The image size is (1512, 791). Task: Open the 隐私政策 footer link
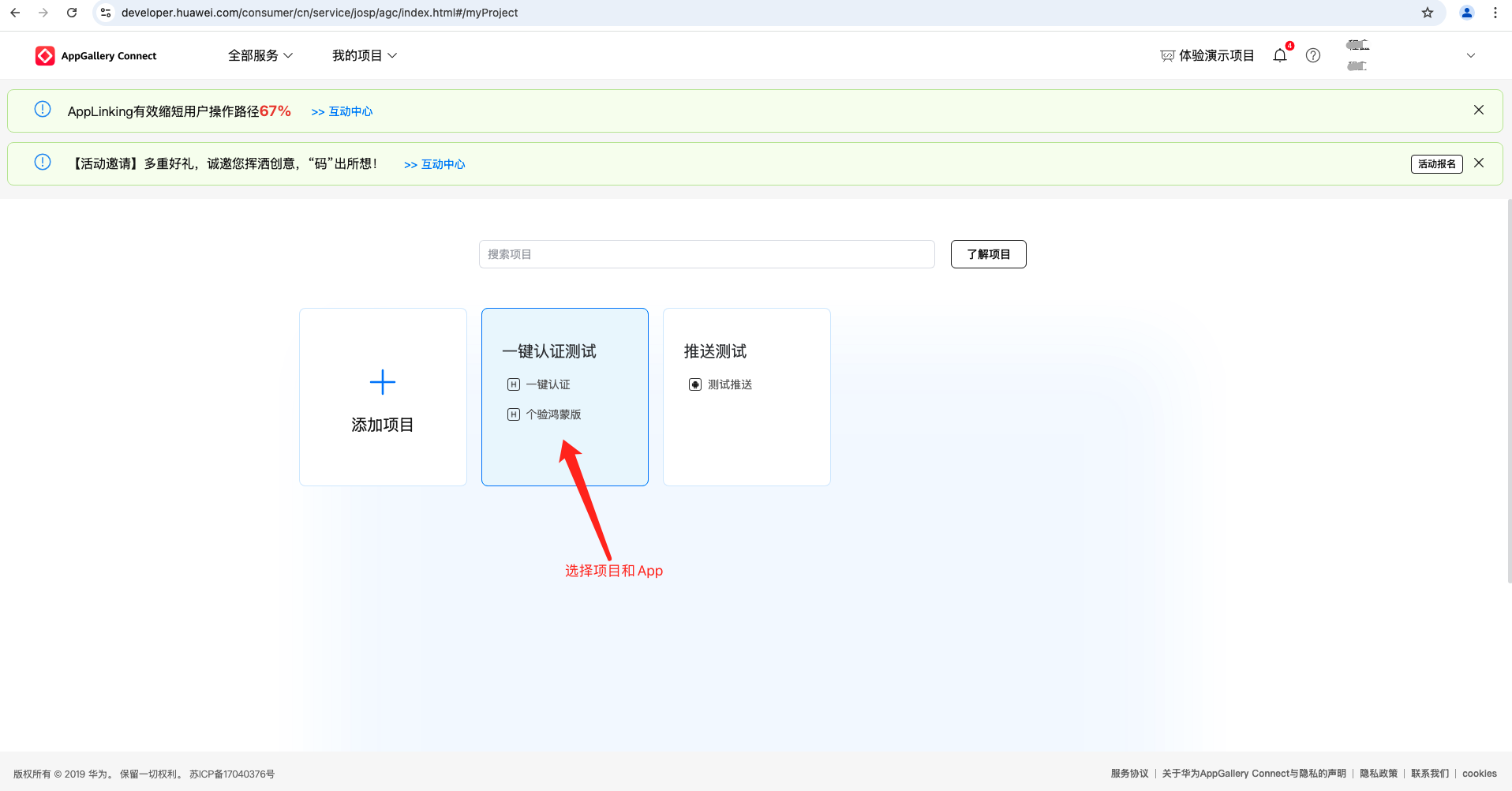[1379, 774]
